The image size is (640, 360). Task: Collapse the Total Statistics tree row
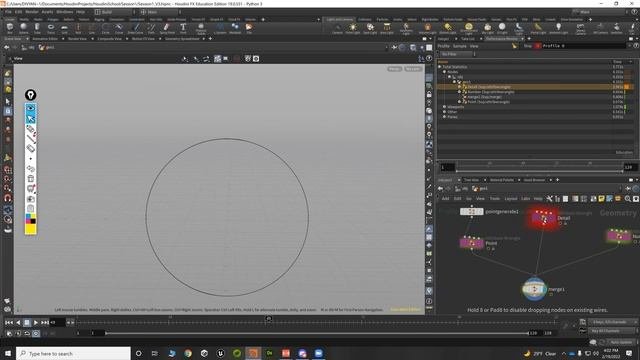coord(440,67)
